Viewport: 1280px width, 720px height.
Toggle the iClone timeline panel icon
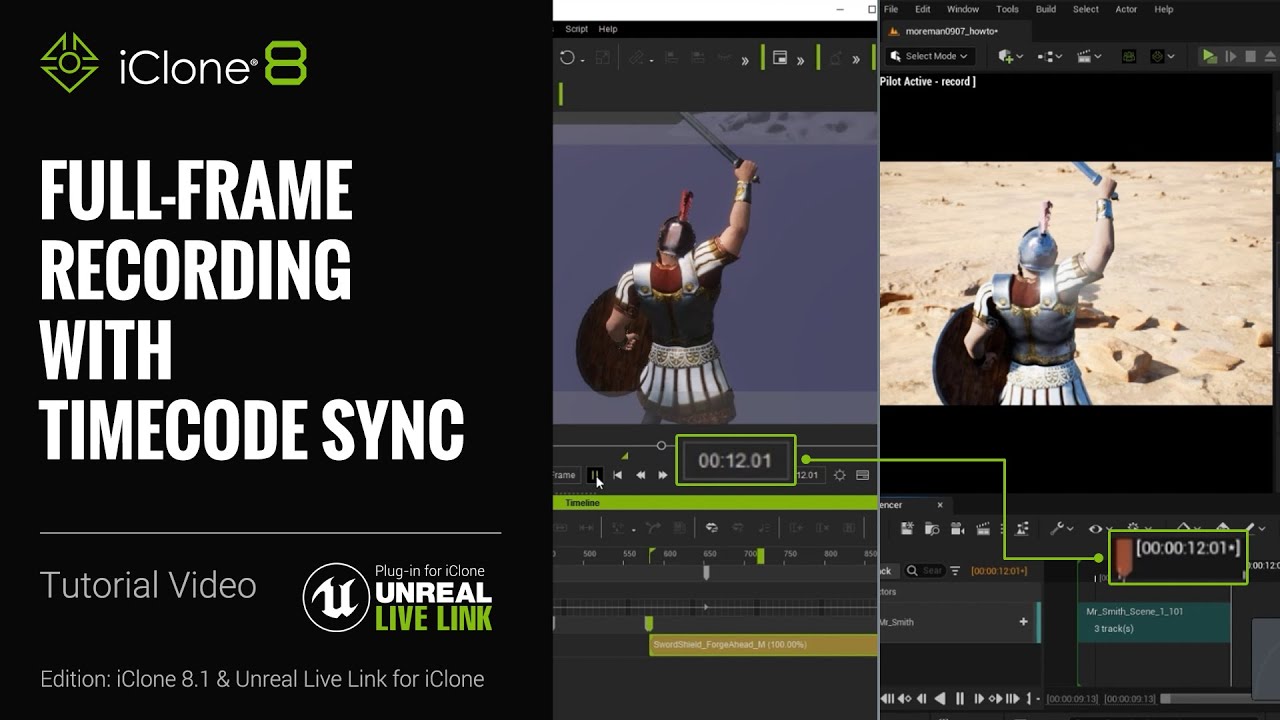tap(863, 475)
